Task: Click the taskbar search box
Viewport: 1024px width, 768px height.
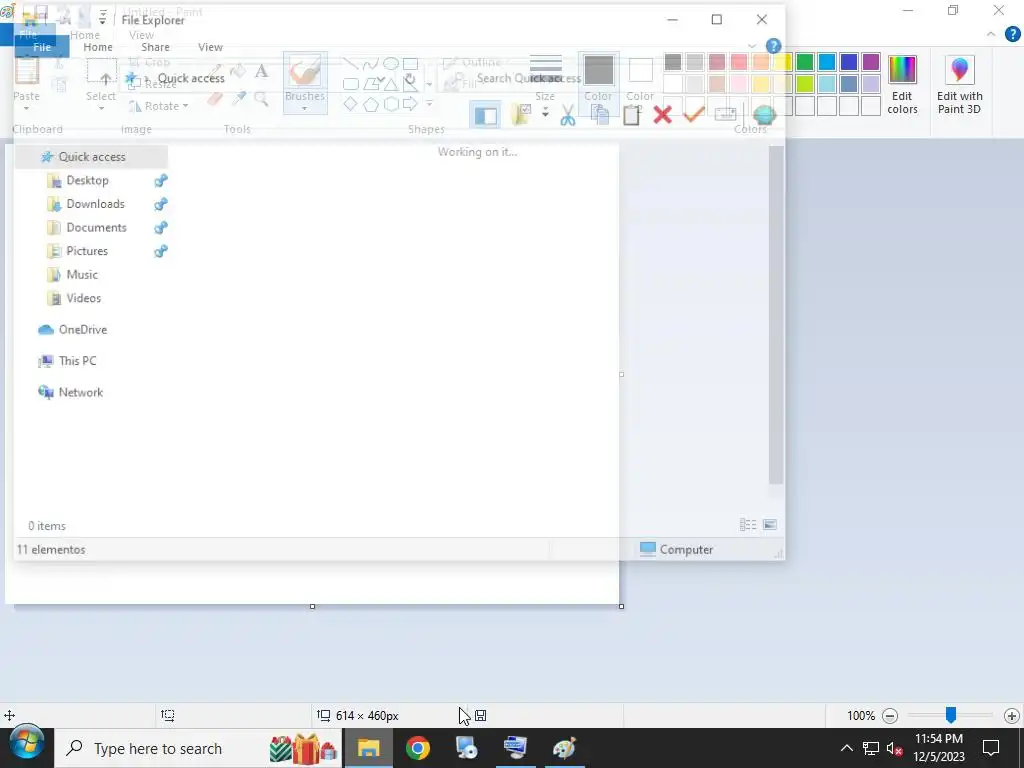Action: pyautogui.click(x=196, y=748)
